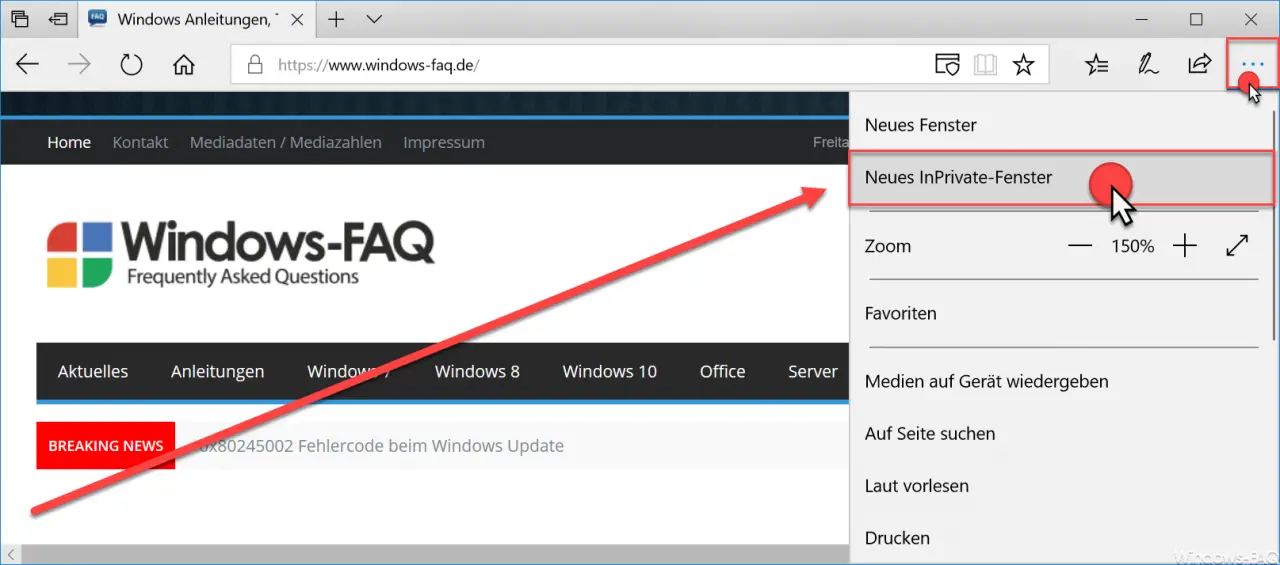Open the reading view book icon
The width and height of the screenshot is (1280, 565).
[x=986, y=65]
